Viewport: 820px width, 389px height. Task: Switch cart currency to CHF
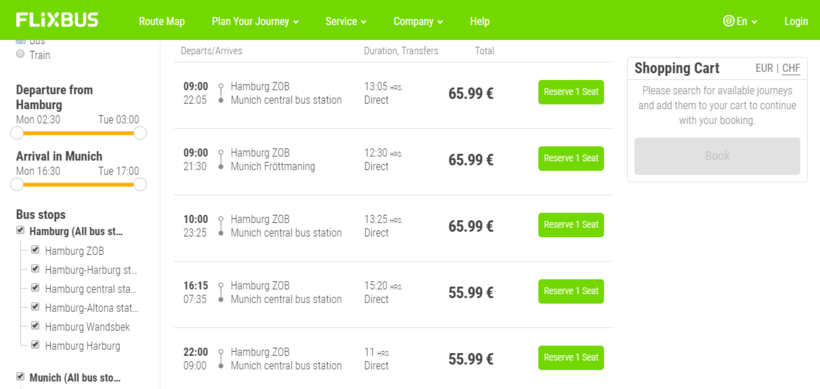(x=791, y=68)
